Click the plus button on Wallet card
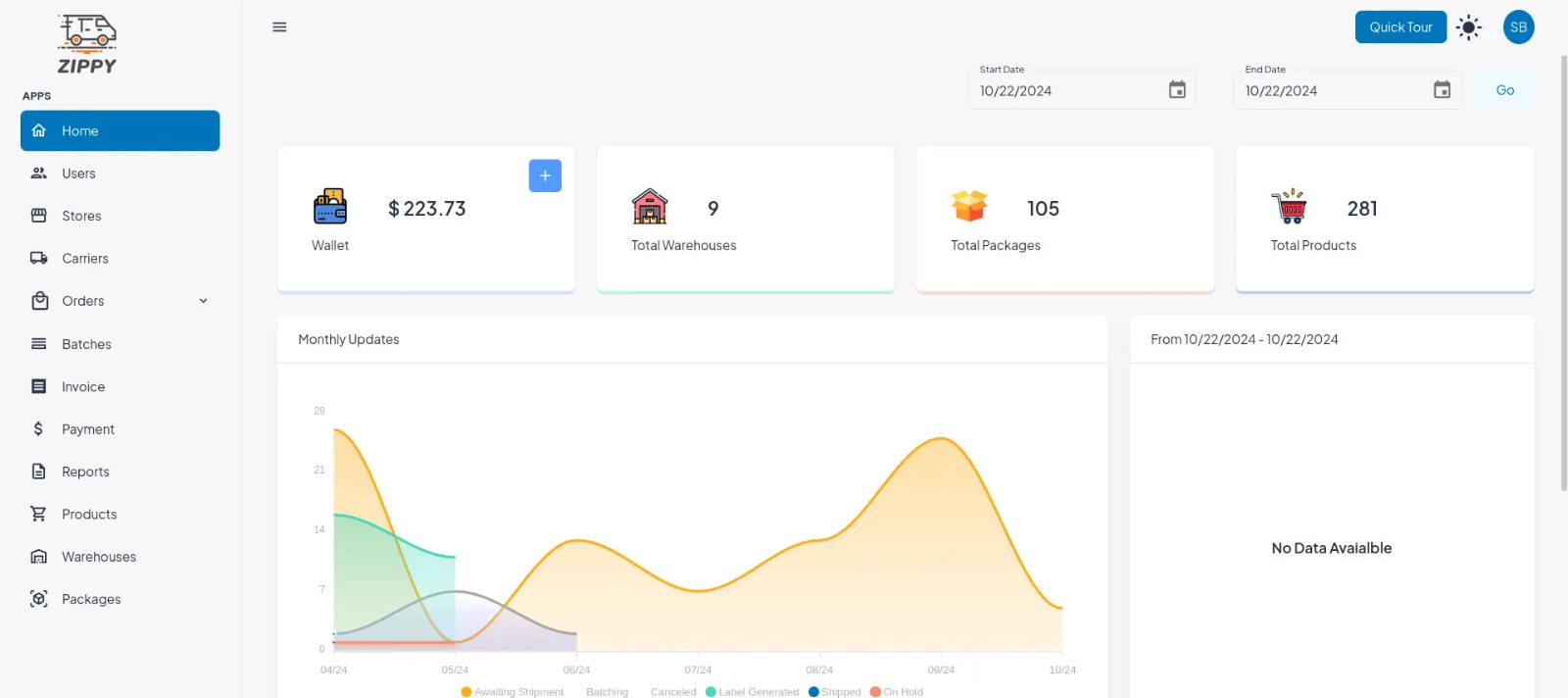 click(545, 175)
